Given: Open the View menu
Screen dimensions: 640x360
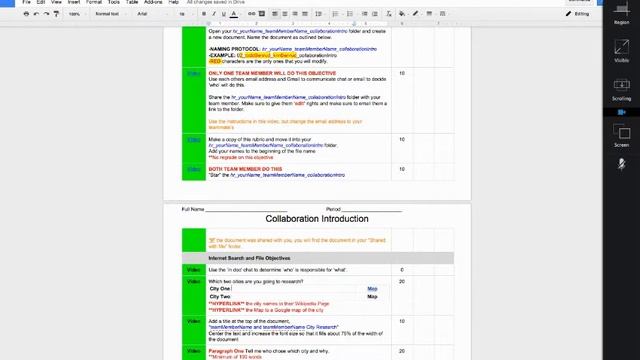Looking at the screenshot, I should [x=56, y=2].
